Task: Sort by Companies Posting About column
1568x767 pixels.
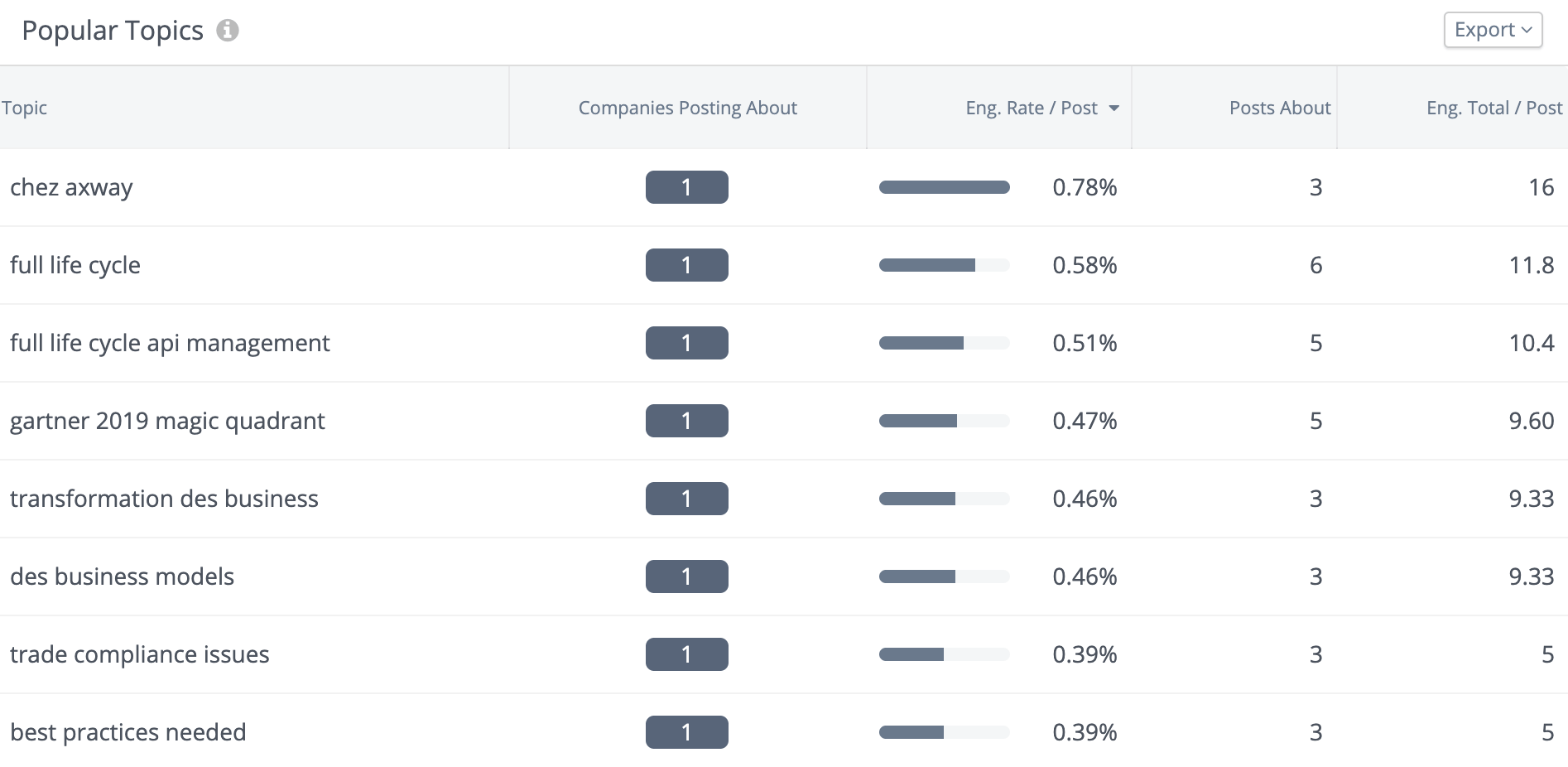Action: pyautogui.click(x=687, y=108)
